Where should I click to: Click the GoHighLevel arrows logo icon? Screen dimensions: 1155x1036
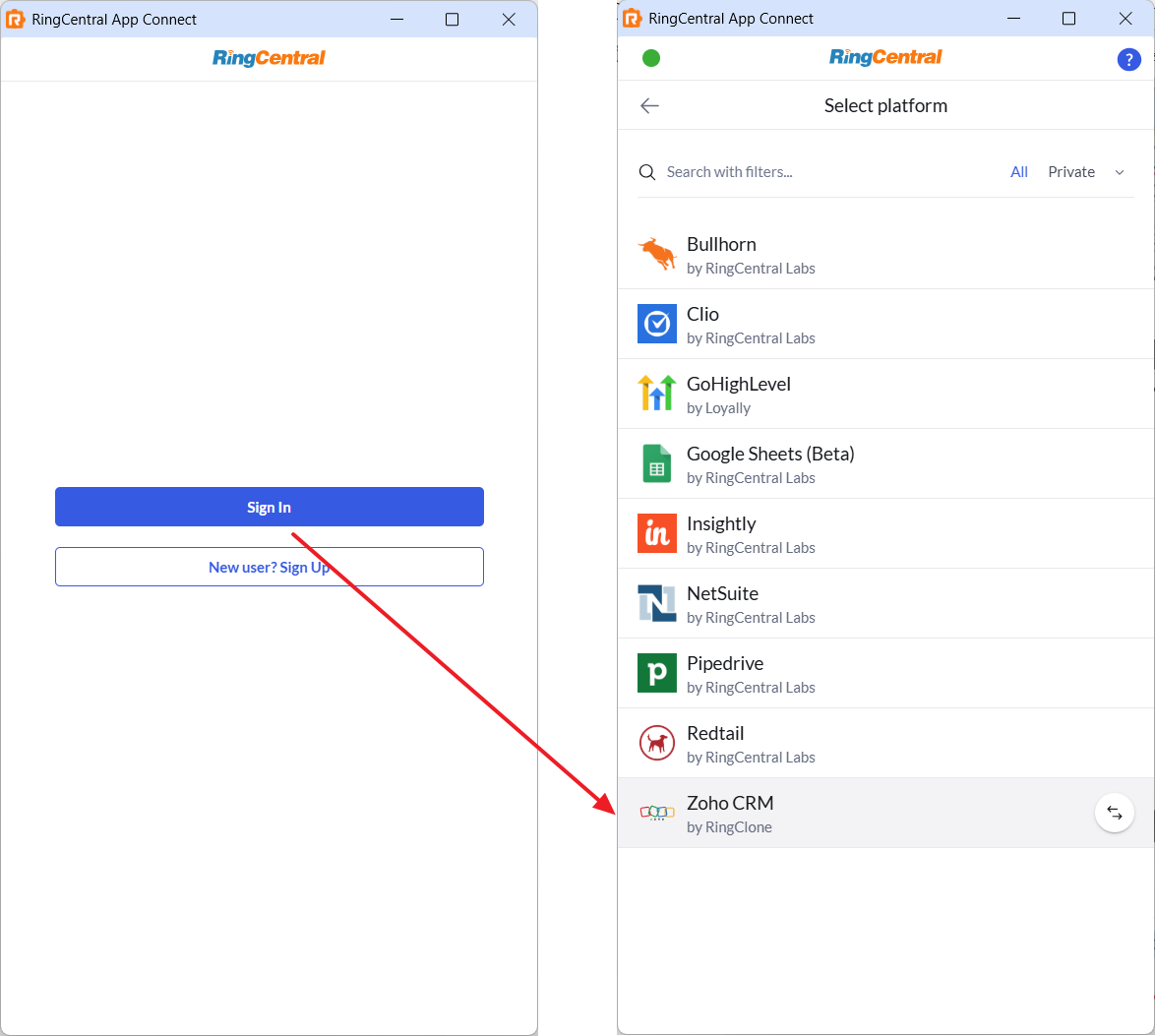coord(656,394)
